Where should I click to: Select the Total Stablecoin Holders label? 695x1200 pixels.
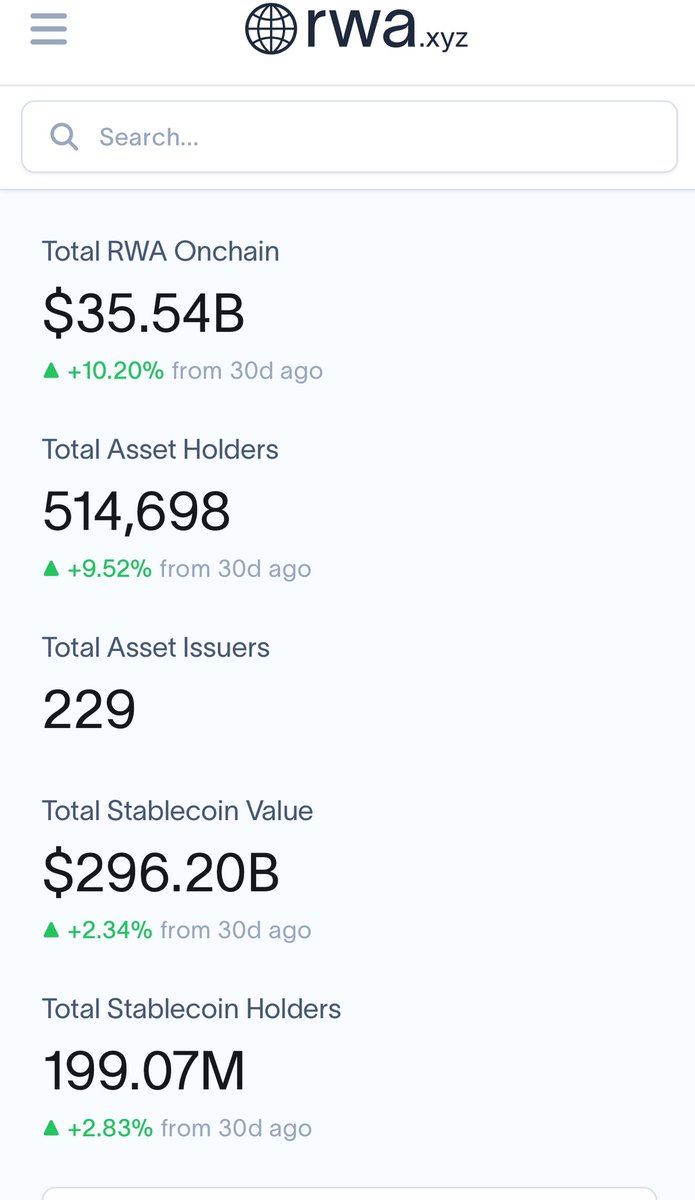191,1009
